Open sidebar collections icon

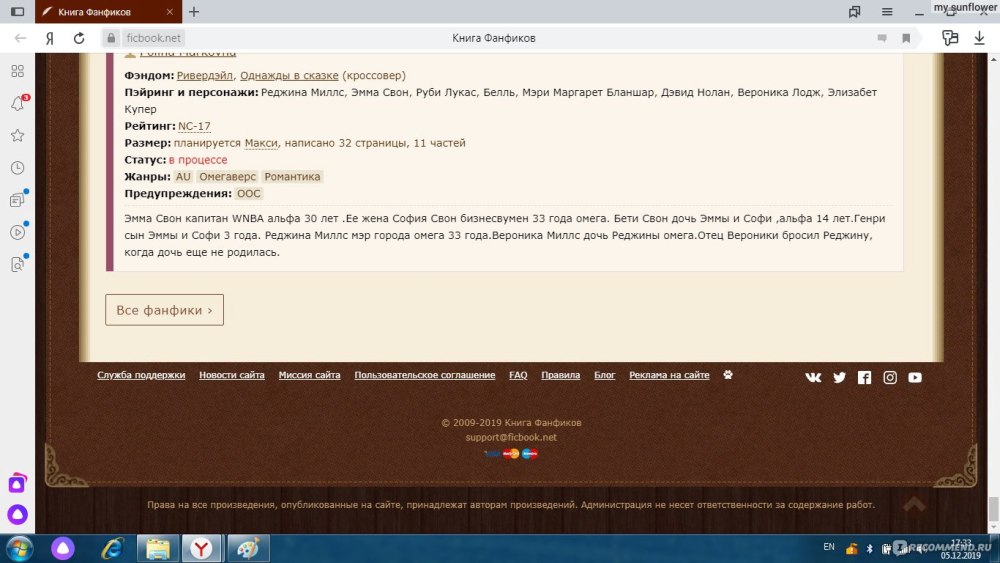click(x=18, y=200)
